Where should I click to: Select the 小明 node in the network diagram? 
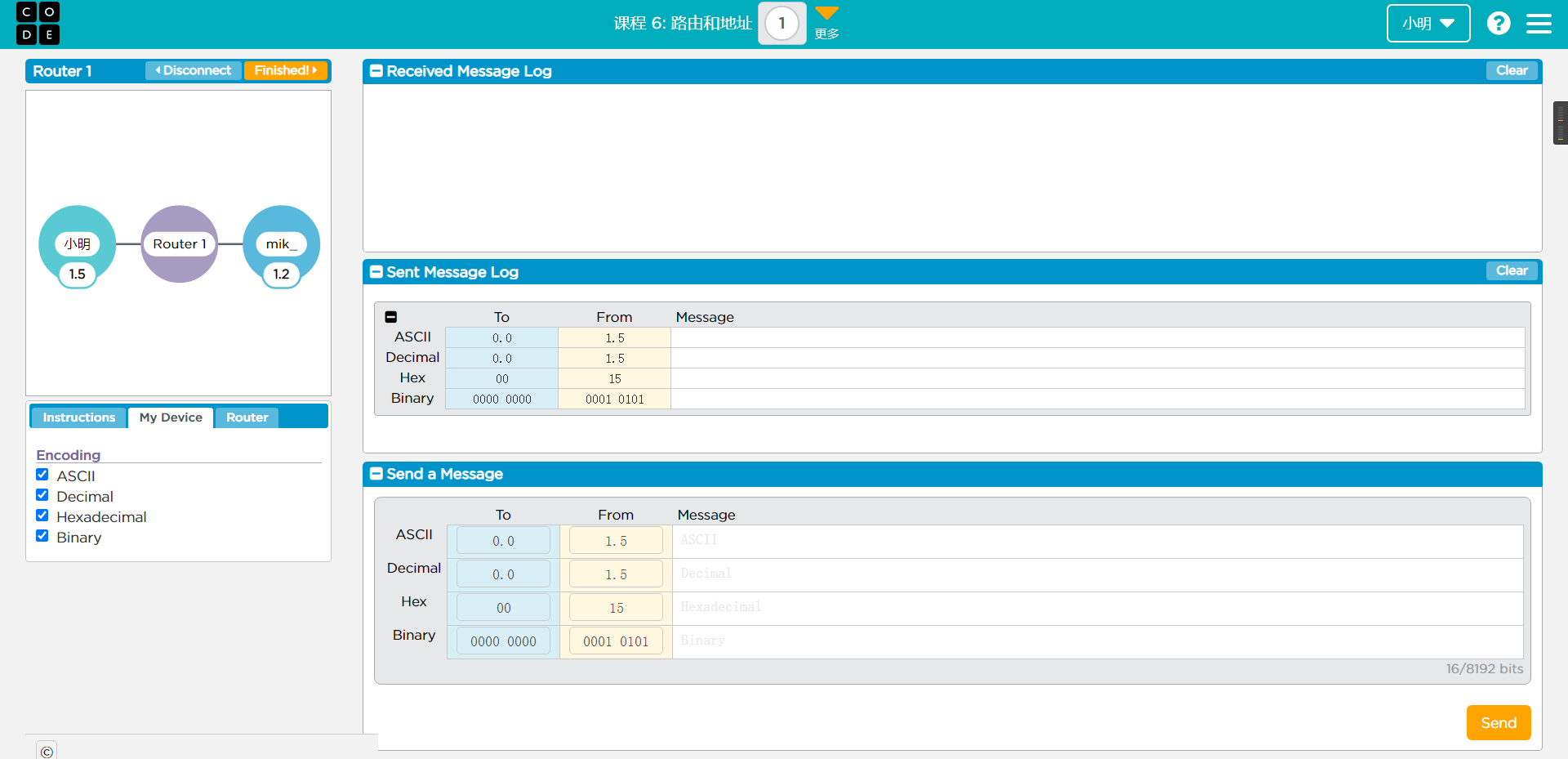coord(78,243)
